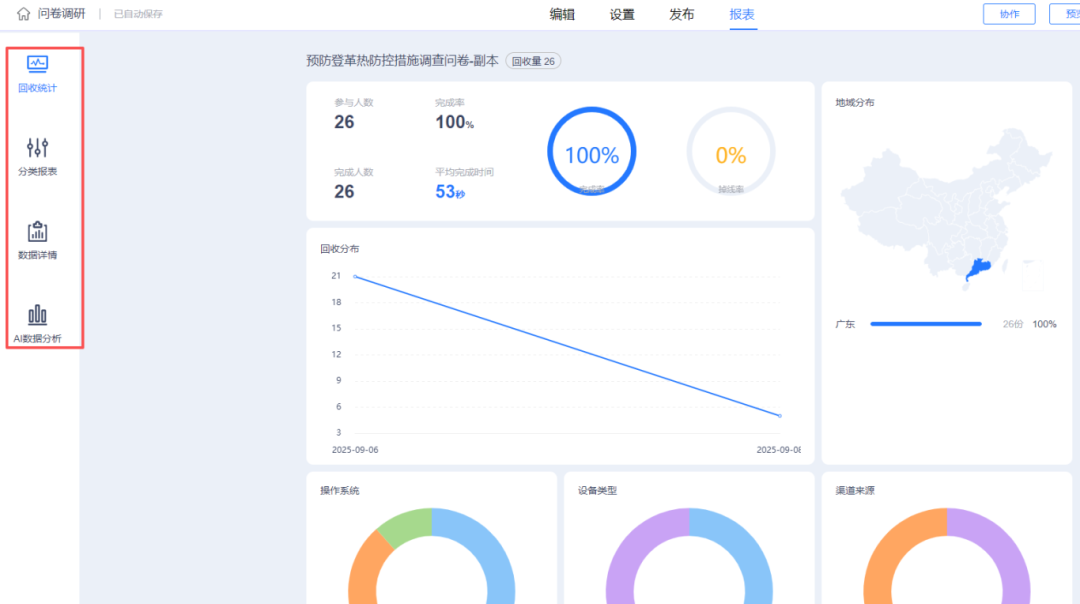Click the 地域分布 heading
The image size is (1080, 604).
(855, 103)
